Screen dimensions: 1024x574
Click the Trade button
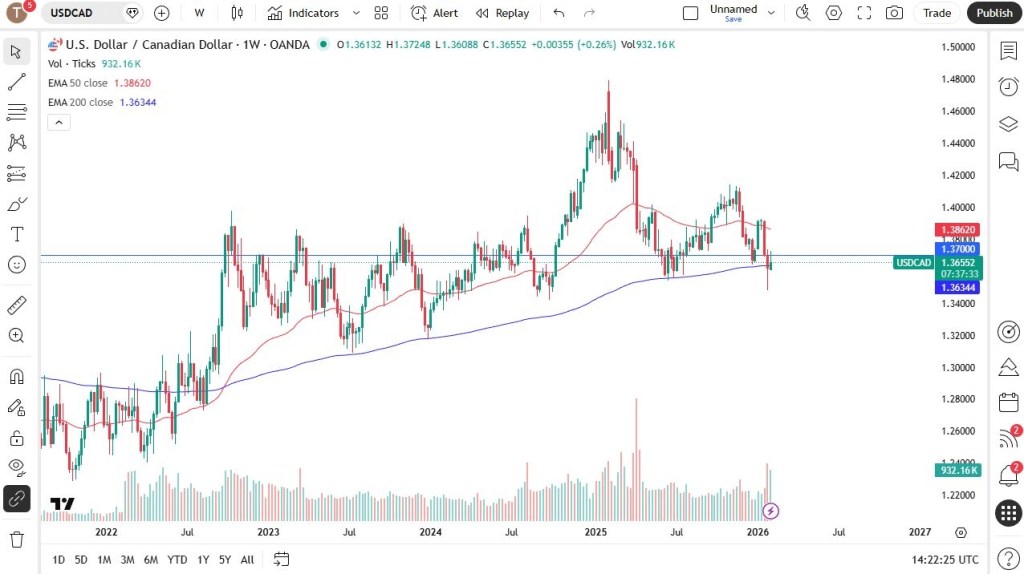937,13
